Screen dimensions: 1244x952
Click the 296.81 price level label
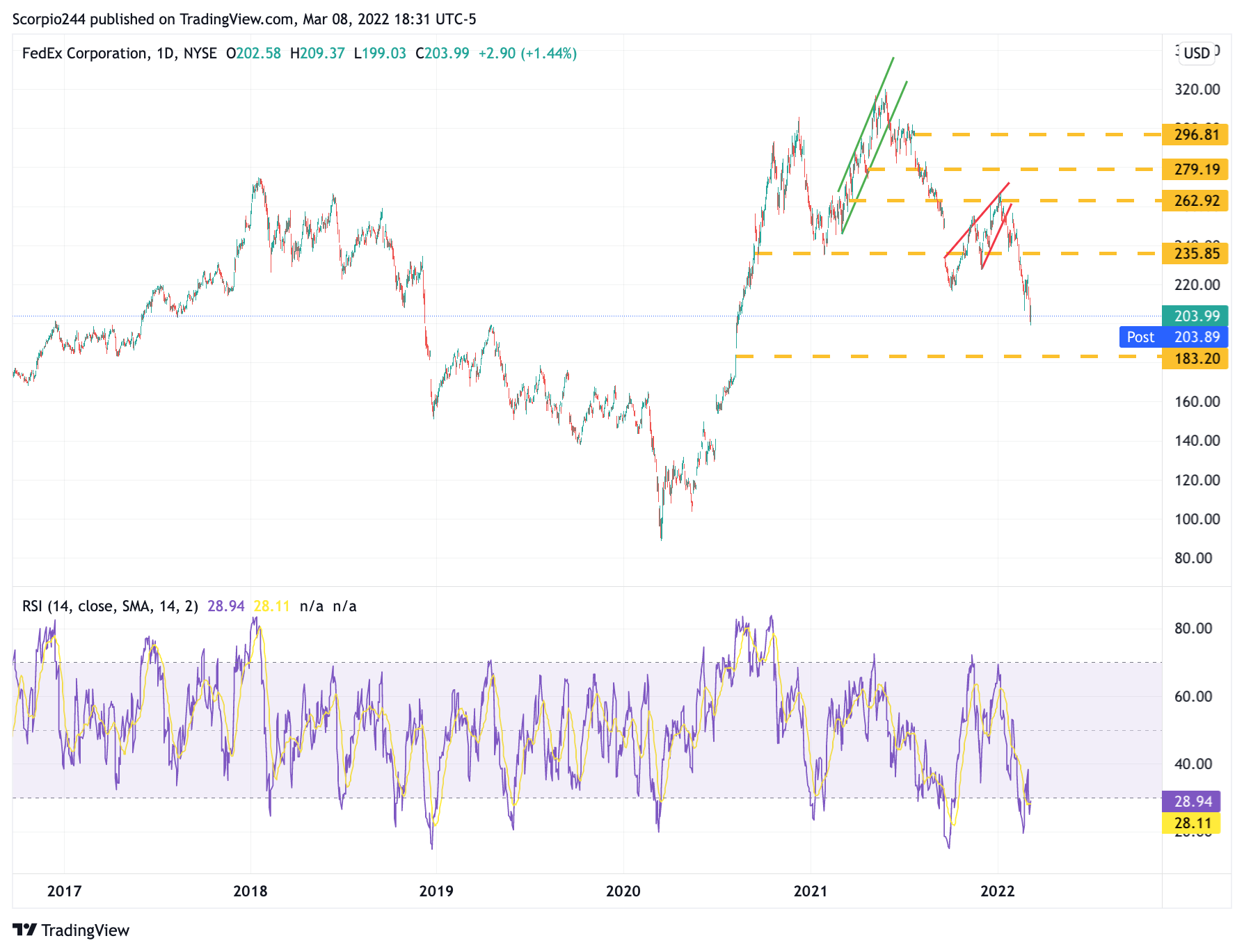1195,135
